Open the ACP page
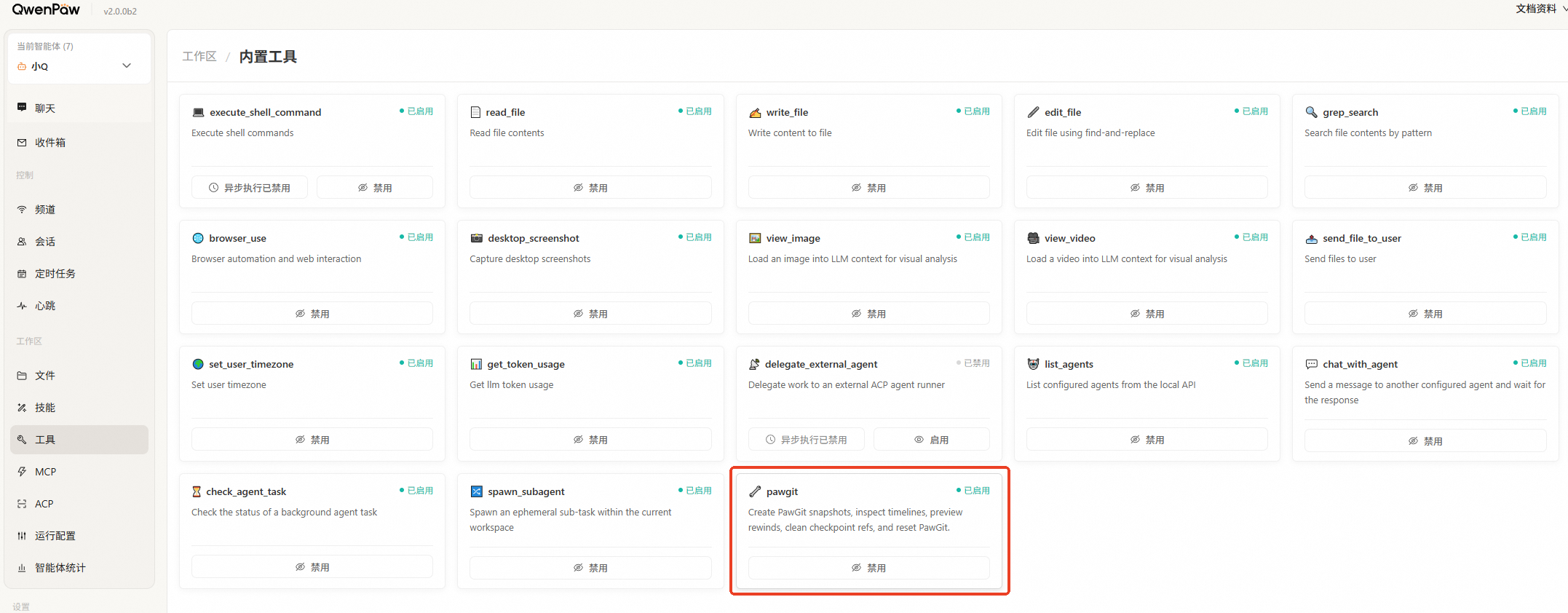This screenshot has width=1568, height=613. pos(79,503)
